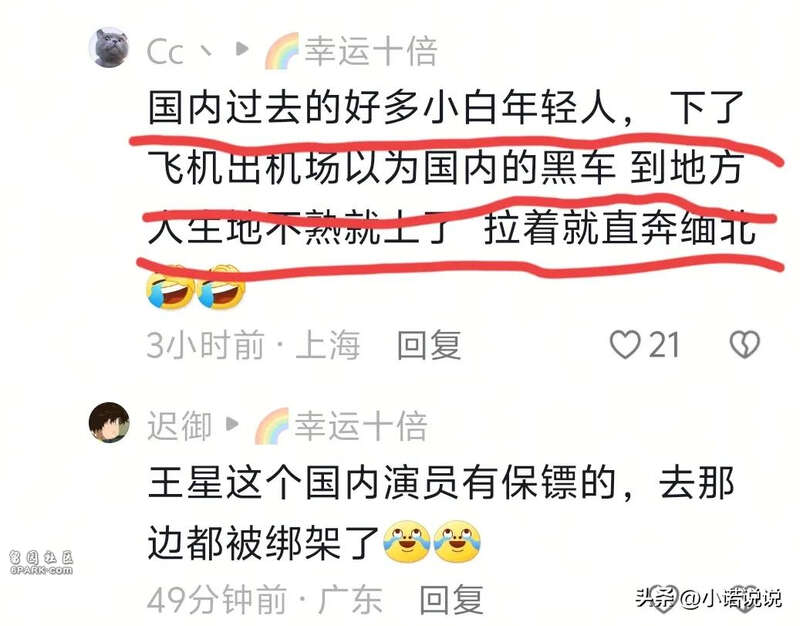Click reply arrow after Cc name

[242, 49]
